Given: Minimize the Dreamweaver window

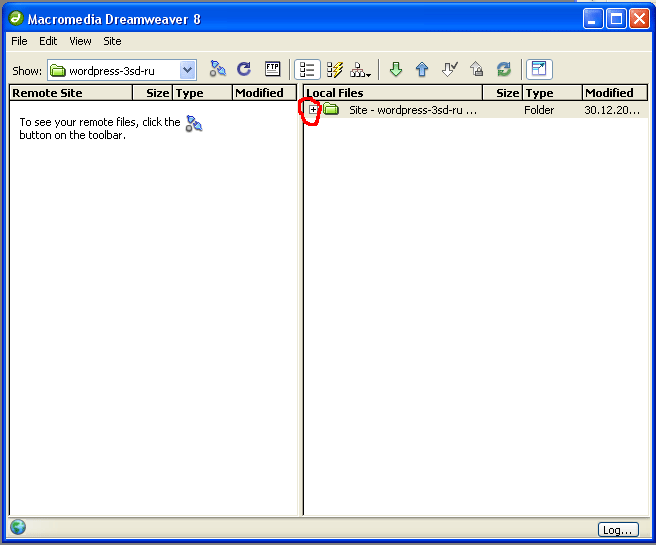Looking at the screenshot, I should (x=593, y=19).
